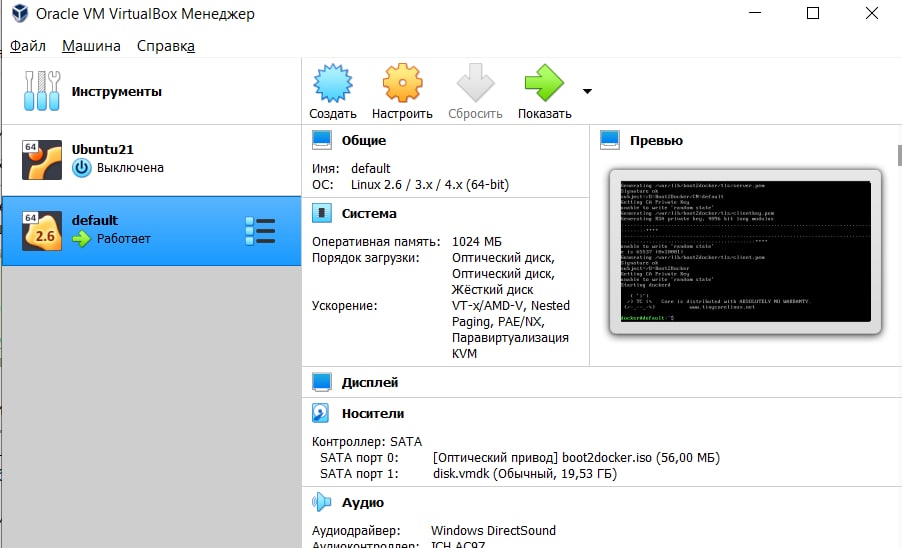Image resolution: width=902 pixels, height=548 pixels.
Task: Open the default VM list menu icon
Action: pos(260,231)
